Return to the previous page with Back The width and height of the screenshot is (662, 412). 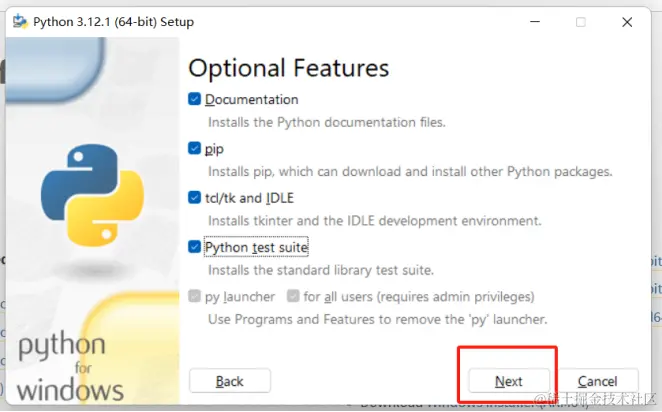tap(230, 381)
